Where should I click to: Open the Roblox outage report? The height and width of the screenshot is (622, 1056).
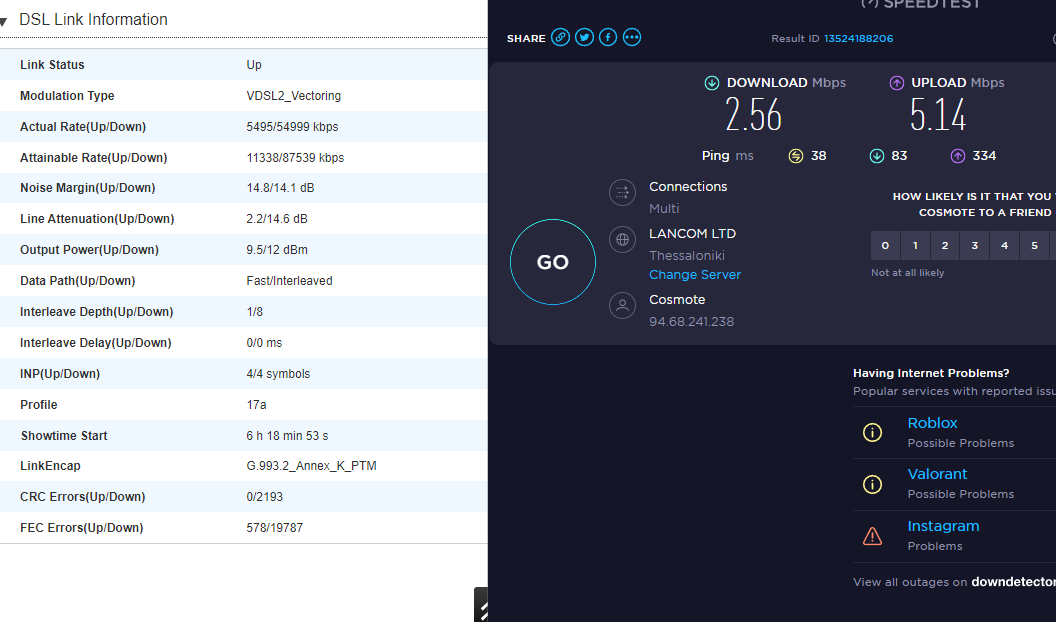[x=932, y=423]
